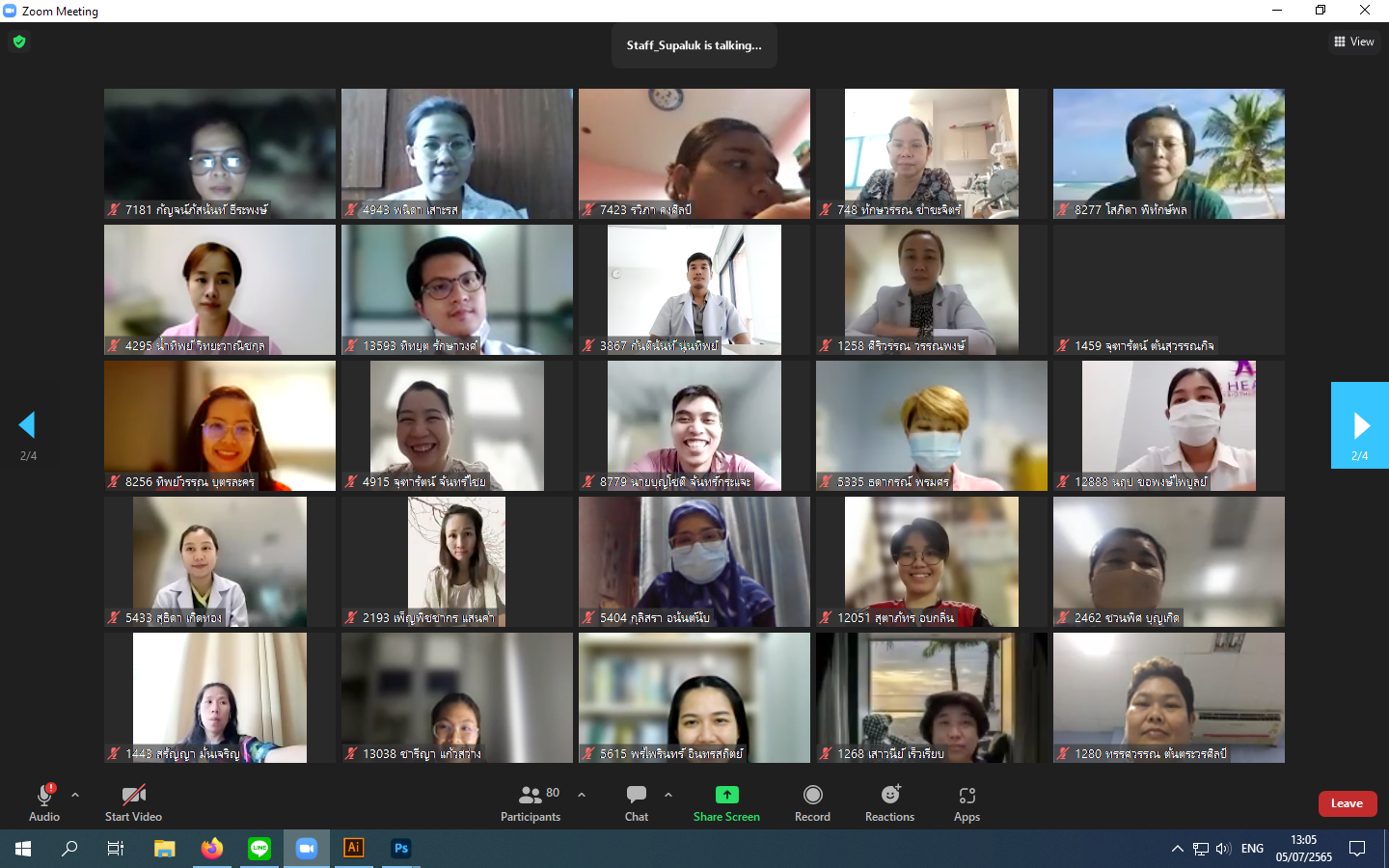1389x868 pixels.
Task: Open the LINE app in the taskbar
Action: point(259,849)
